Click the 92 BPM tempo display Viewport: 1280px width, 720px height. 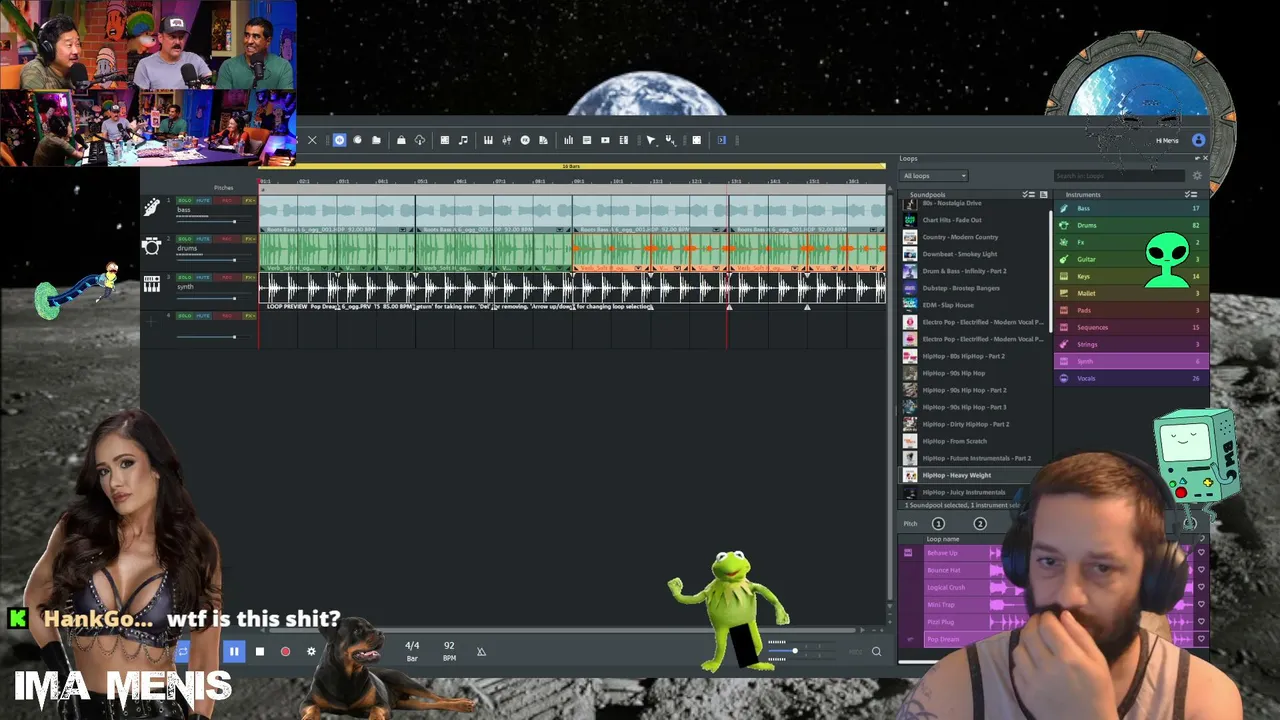click(x=449, y=651)
